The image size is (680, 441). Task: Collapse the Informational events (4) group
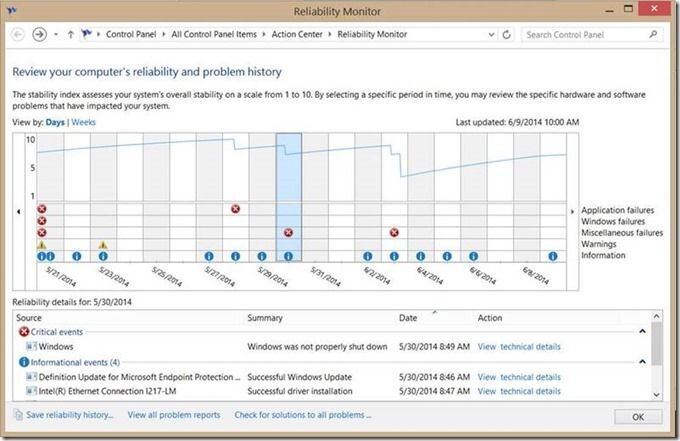pyautogui.click(x=642, y=362)
